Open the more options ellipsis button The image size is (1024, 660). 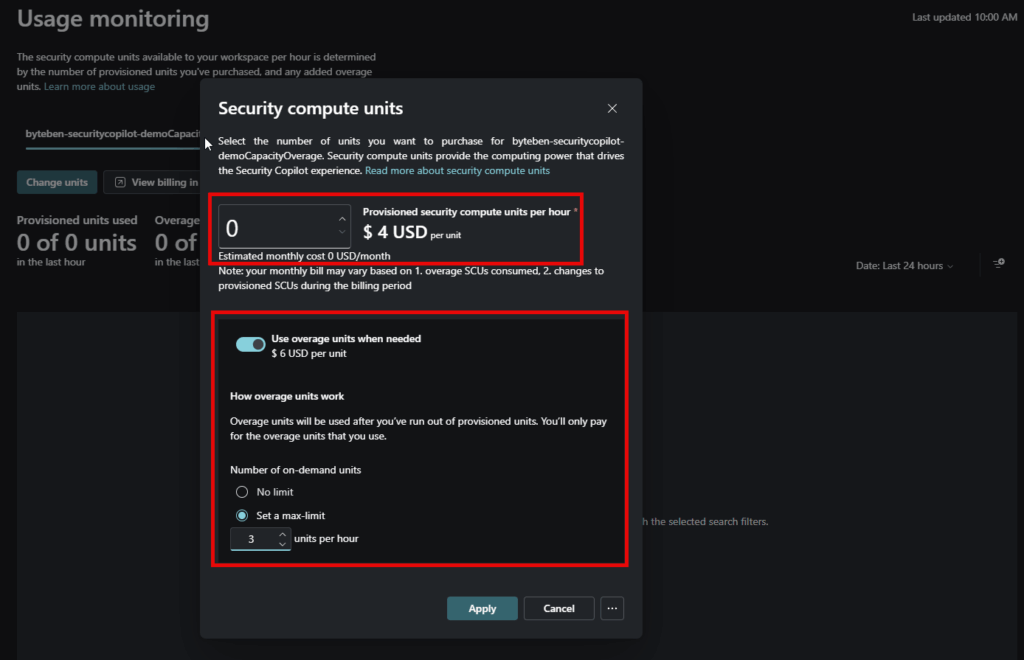pyautogui.click(x=613, y=608)
